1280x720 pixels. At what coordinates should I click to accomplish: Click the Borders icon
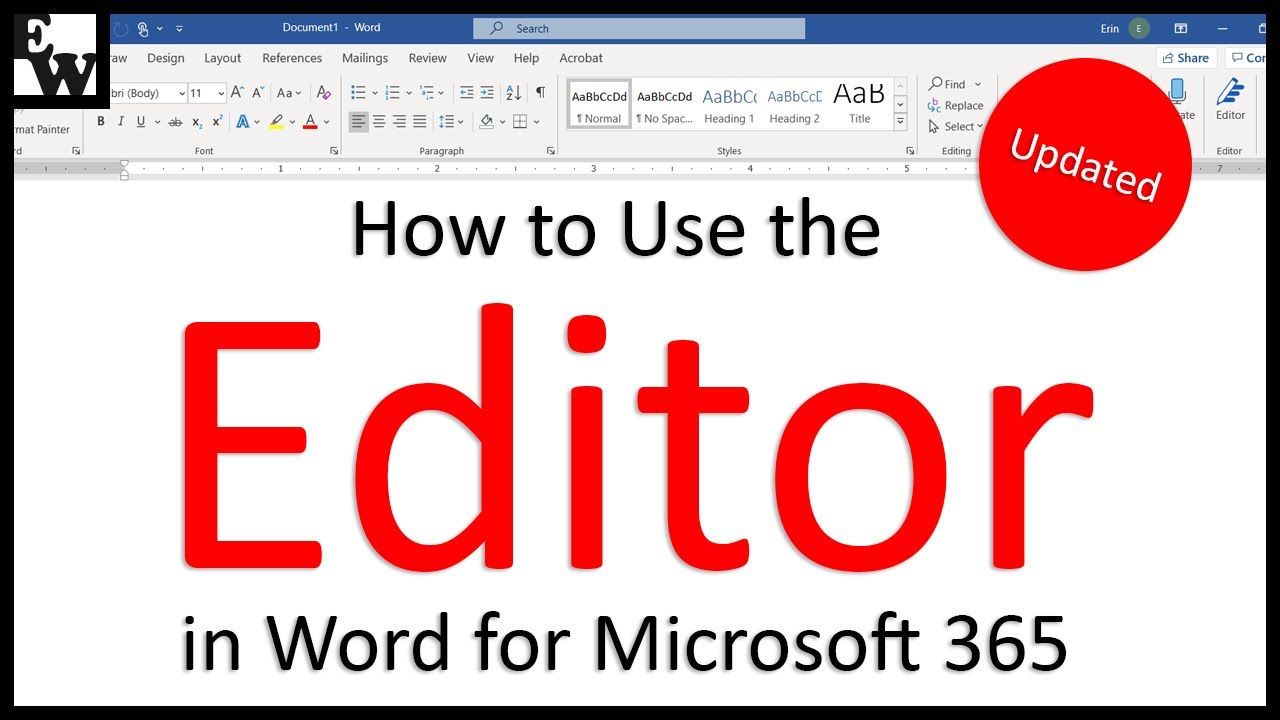(x=520, y=122)
